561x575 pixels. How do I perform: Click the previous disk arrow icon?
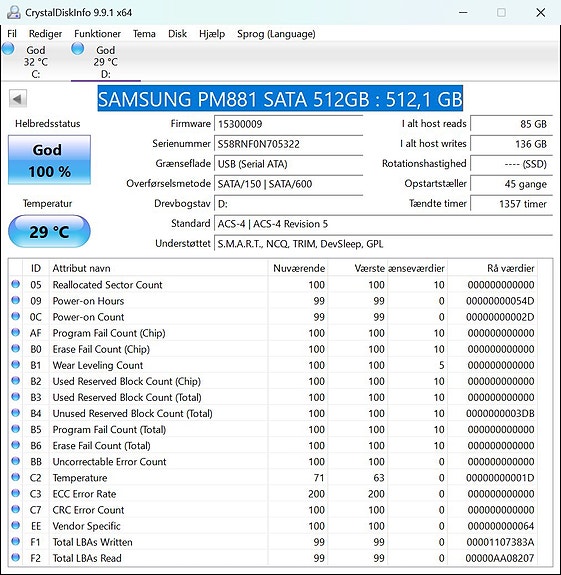[x=18, y=99]
